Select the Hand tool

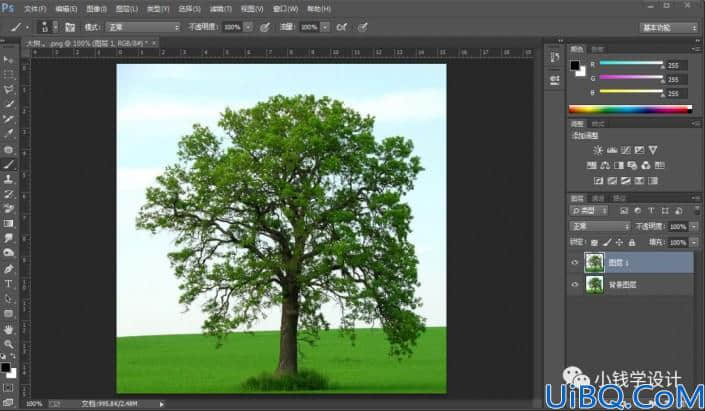click(8, 330)
